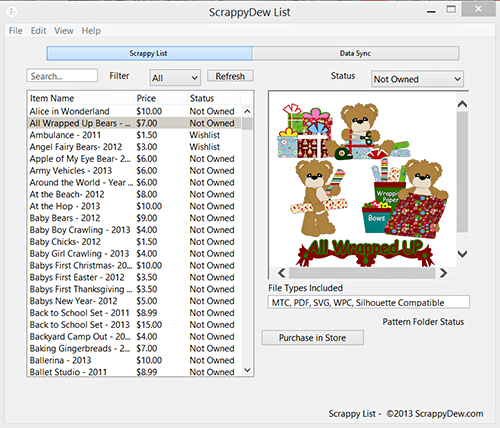This screenshot has height=428, width=500.
Task: Maximize the ScrappyDew List window
Action: [x=451, y=9]
